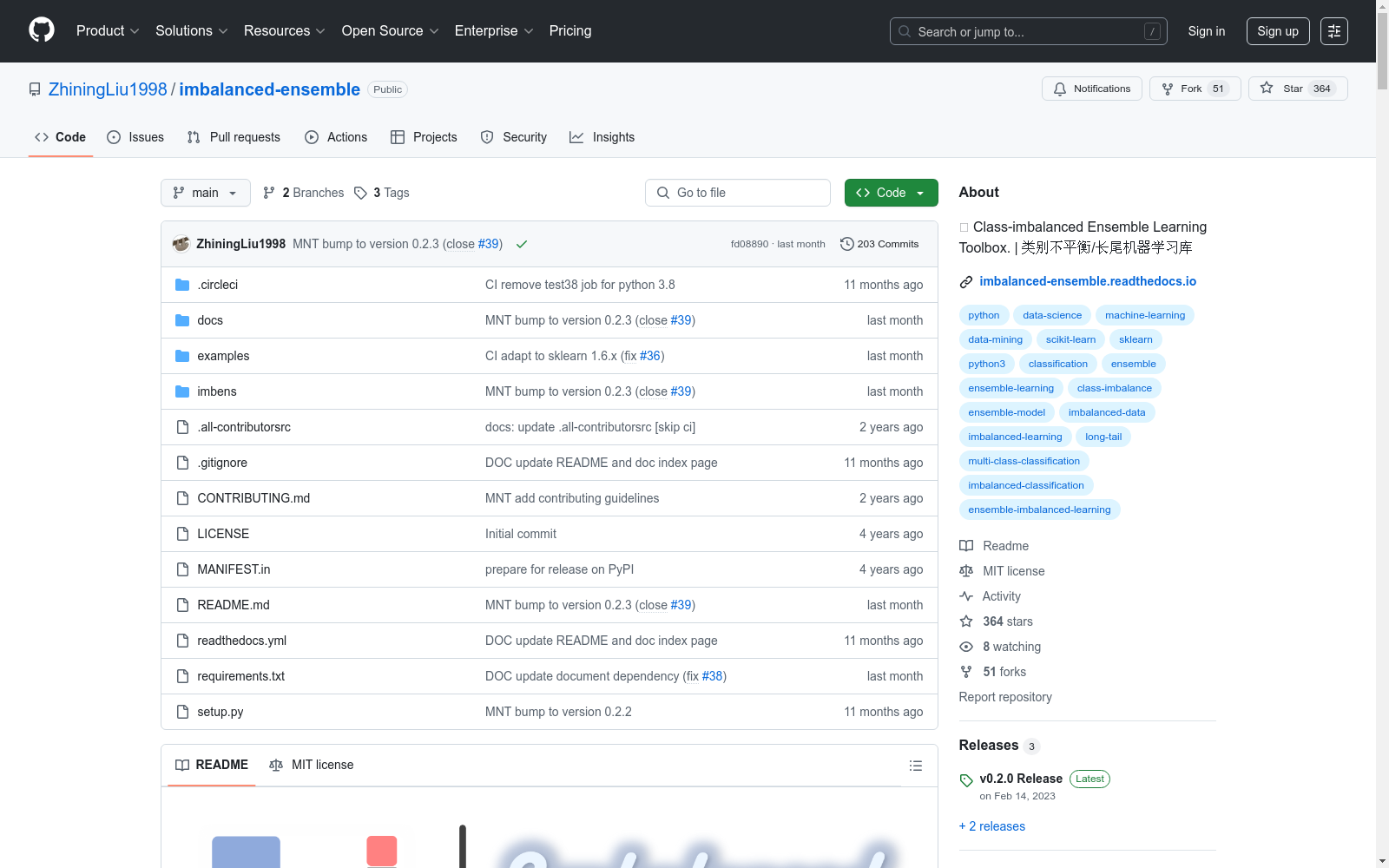
Task: Click the Notifications bell button
Action: pos(1092,89)
